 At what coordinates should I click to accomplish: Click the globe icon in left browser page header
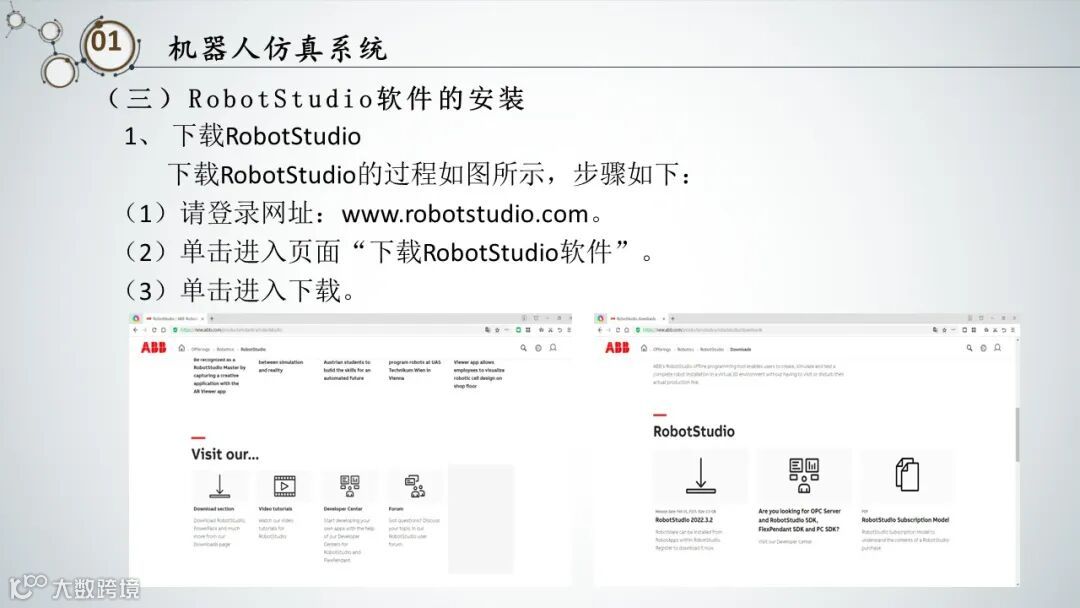point(539,348)
